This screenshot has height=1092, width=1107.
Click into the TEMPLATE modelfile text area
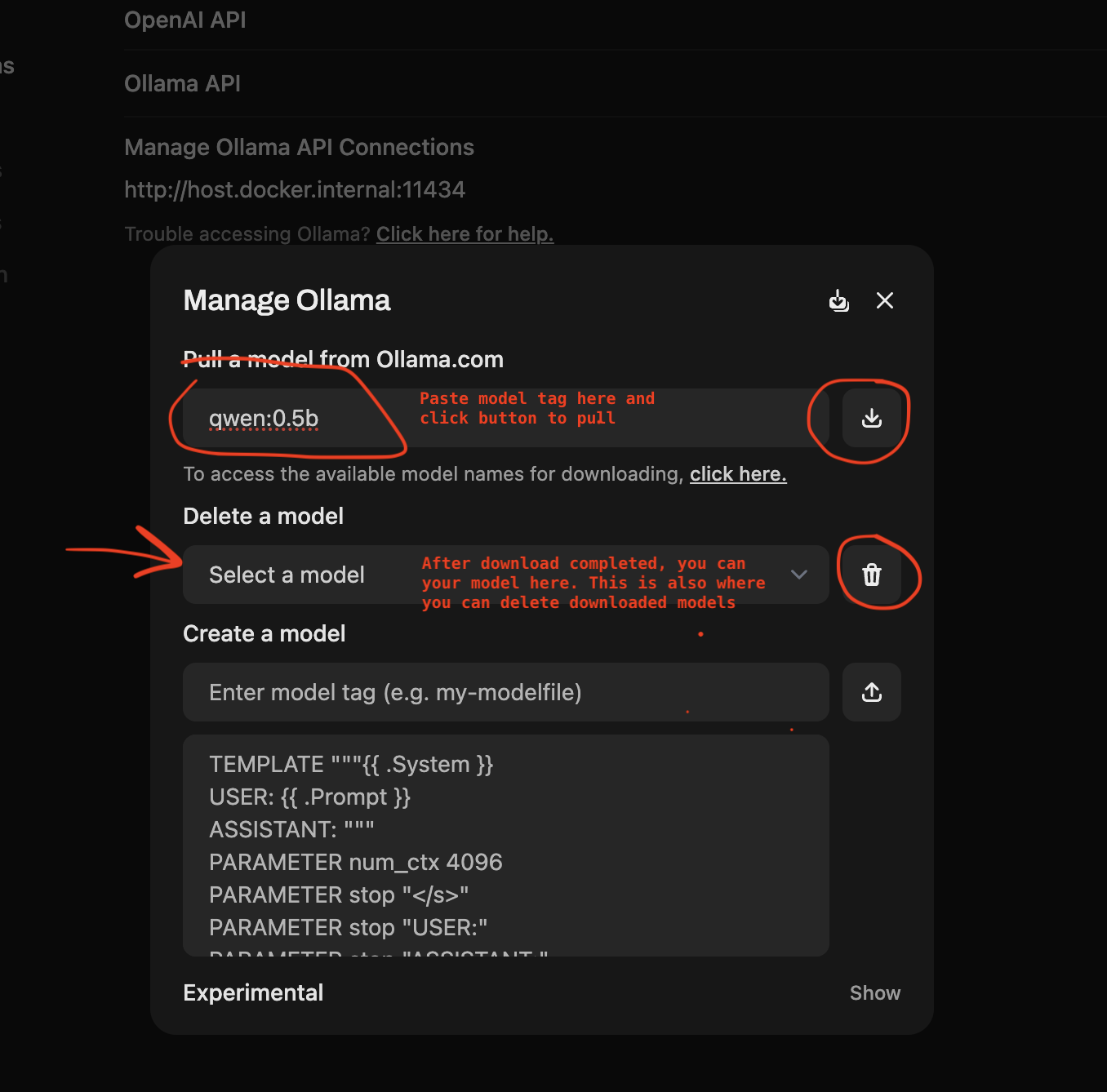coord(506,846)
